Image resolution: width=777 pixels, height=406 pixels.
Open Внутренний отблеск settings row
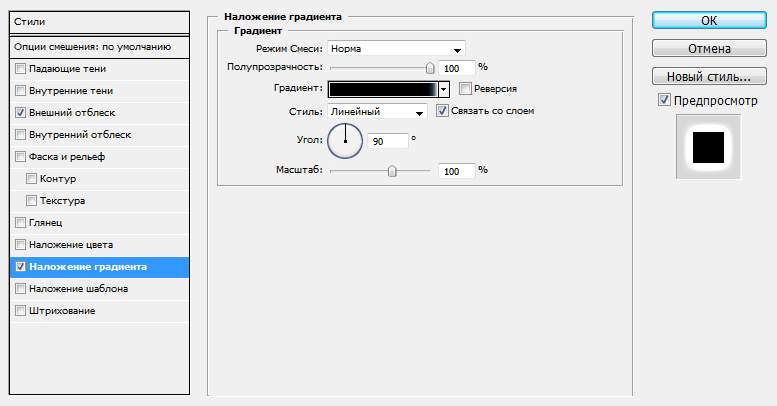tap(99, 134)
